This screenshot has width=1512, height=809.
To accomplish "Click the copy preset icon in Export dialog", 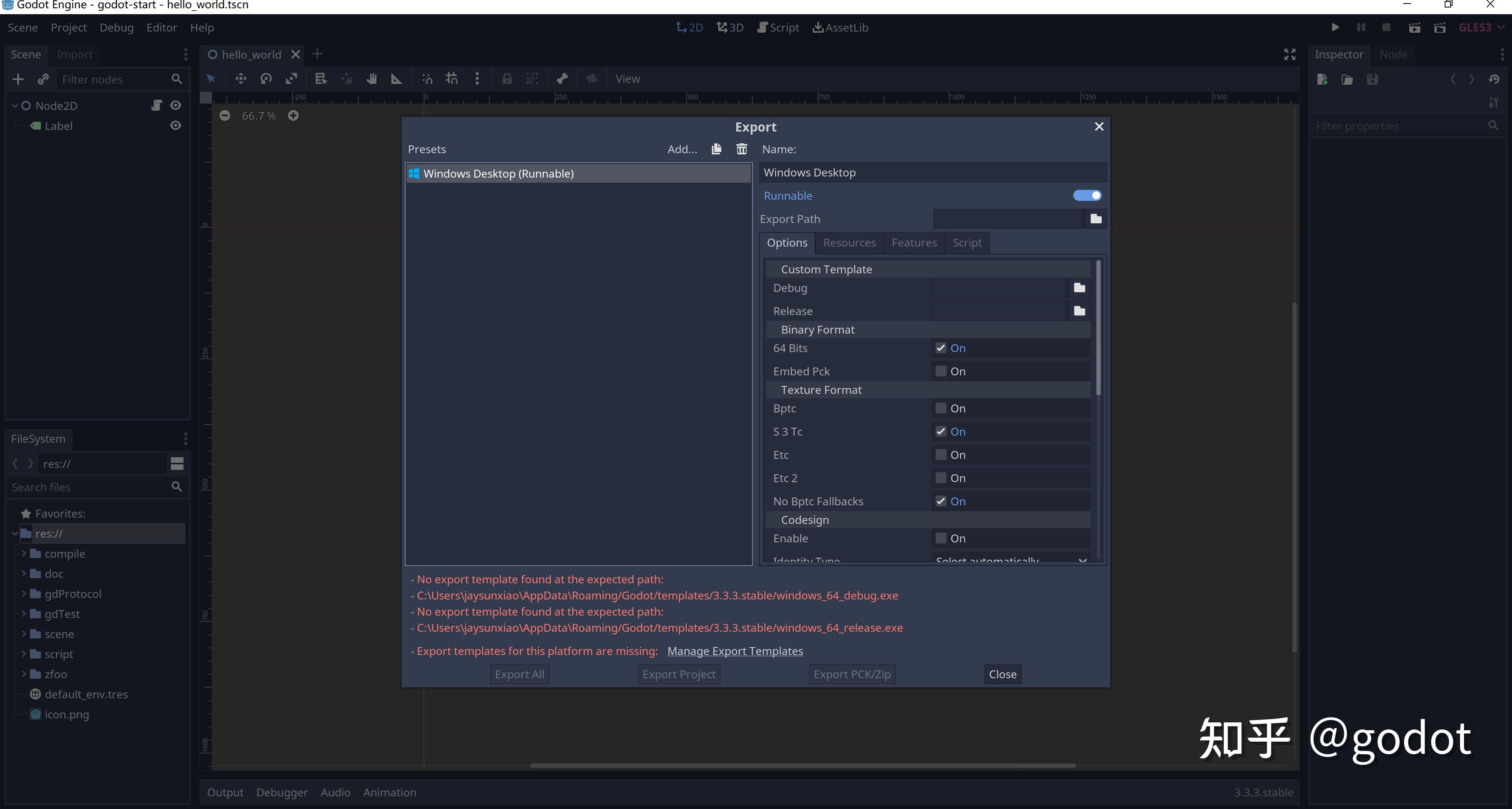I will pos(716,149).
